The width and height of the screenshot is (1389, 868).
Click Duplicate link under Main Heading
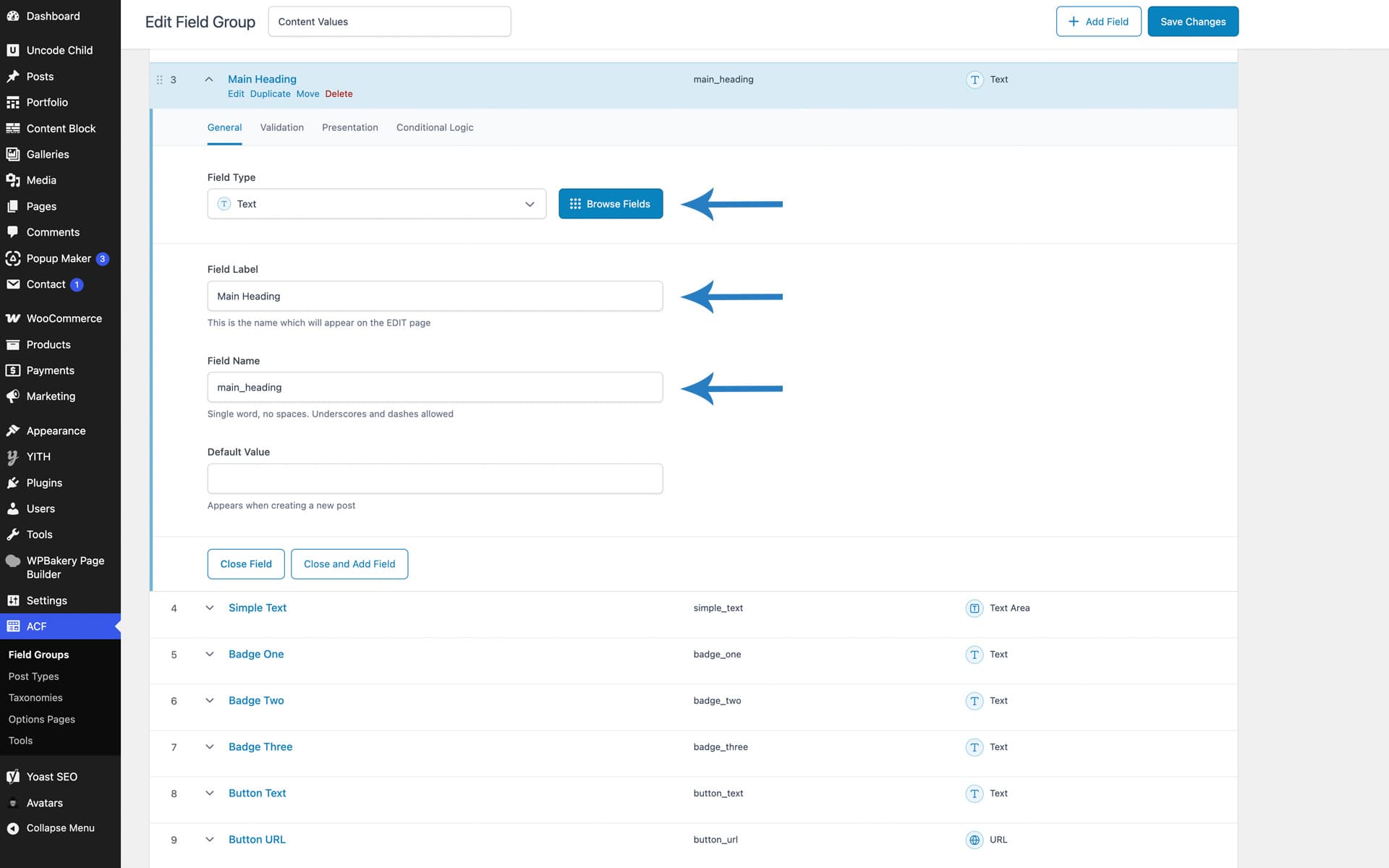tap(271, 94)
